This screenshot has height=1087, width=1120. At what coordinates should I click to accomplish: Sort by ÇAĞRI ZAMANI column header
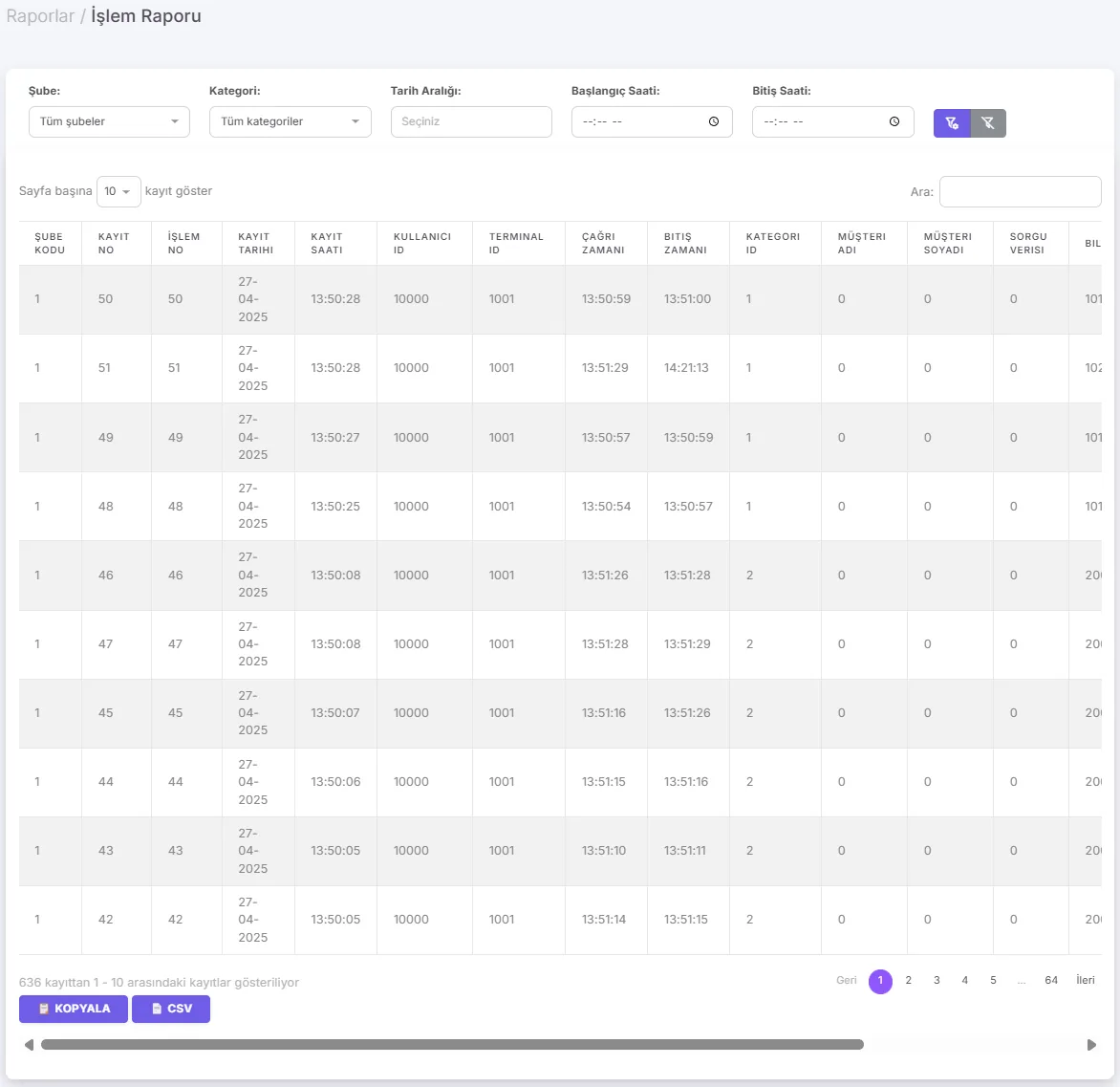pyautogui.click(x=606, y=243)
